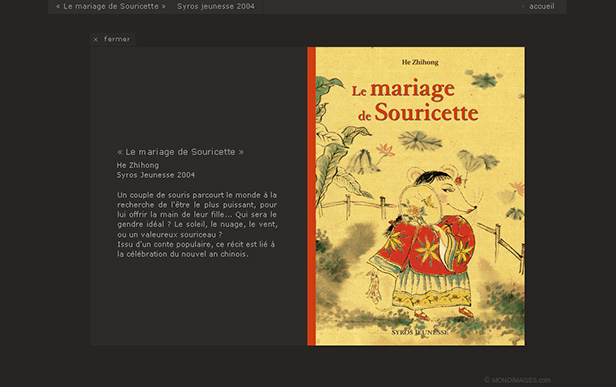
Task: Click the paragraph starting 'Un couple de souris'
Action: pyautogui.click(x=197, y=215)
